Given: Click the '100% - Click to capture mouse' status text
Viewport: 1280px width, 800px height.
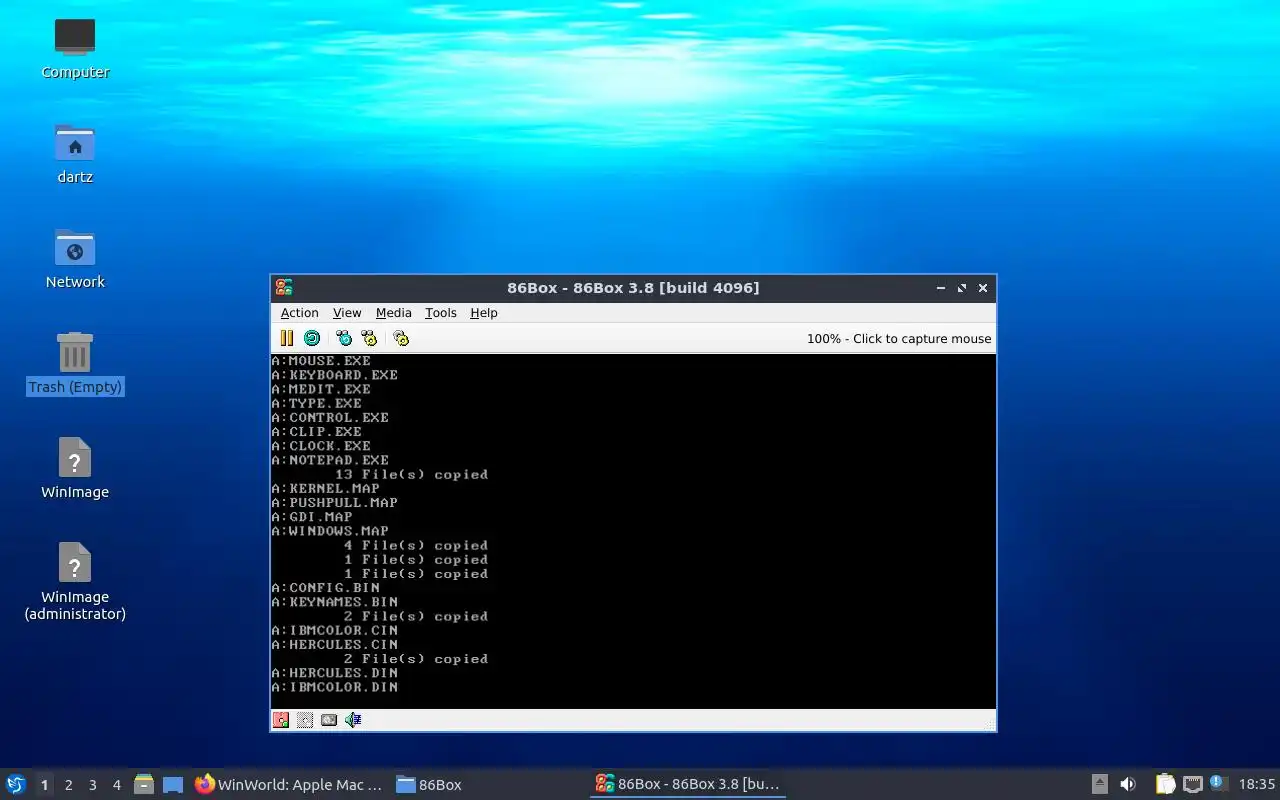Looking at the screenshot, I should click(x=899, y=338).
